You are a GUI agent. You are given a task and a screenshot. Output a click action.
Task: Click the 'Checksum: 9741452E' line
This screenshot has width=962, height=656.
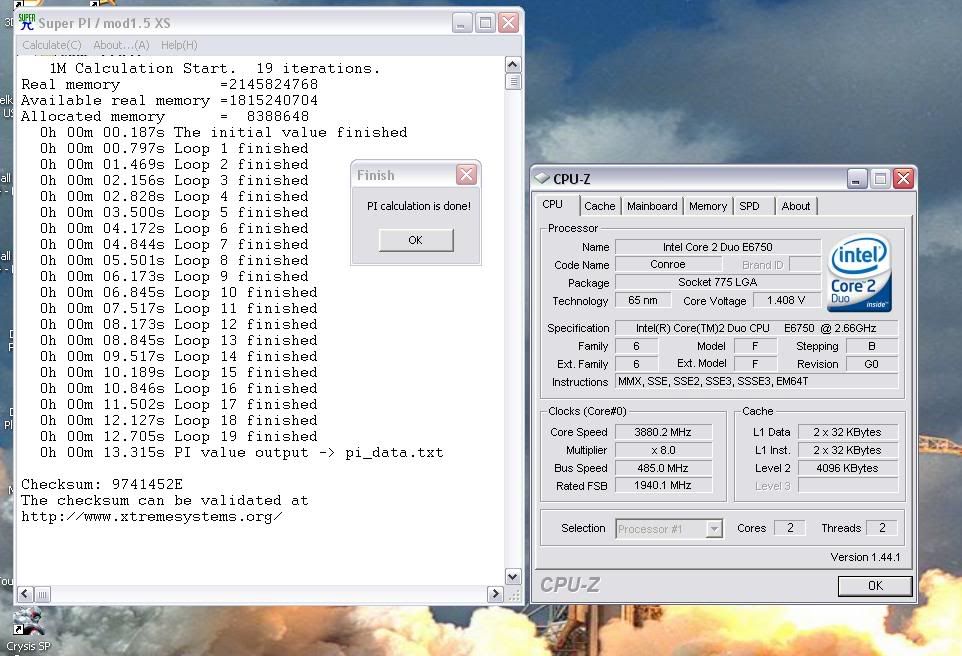coord(102,484)
